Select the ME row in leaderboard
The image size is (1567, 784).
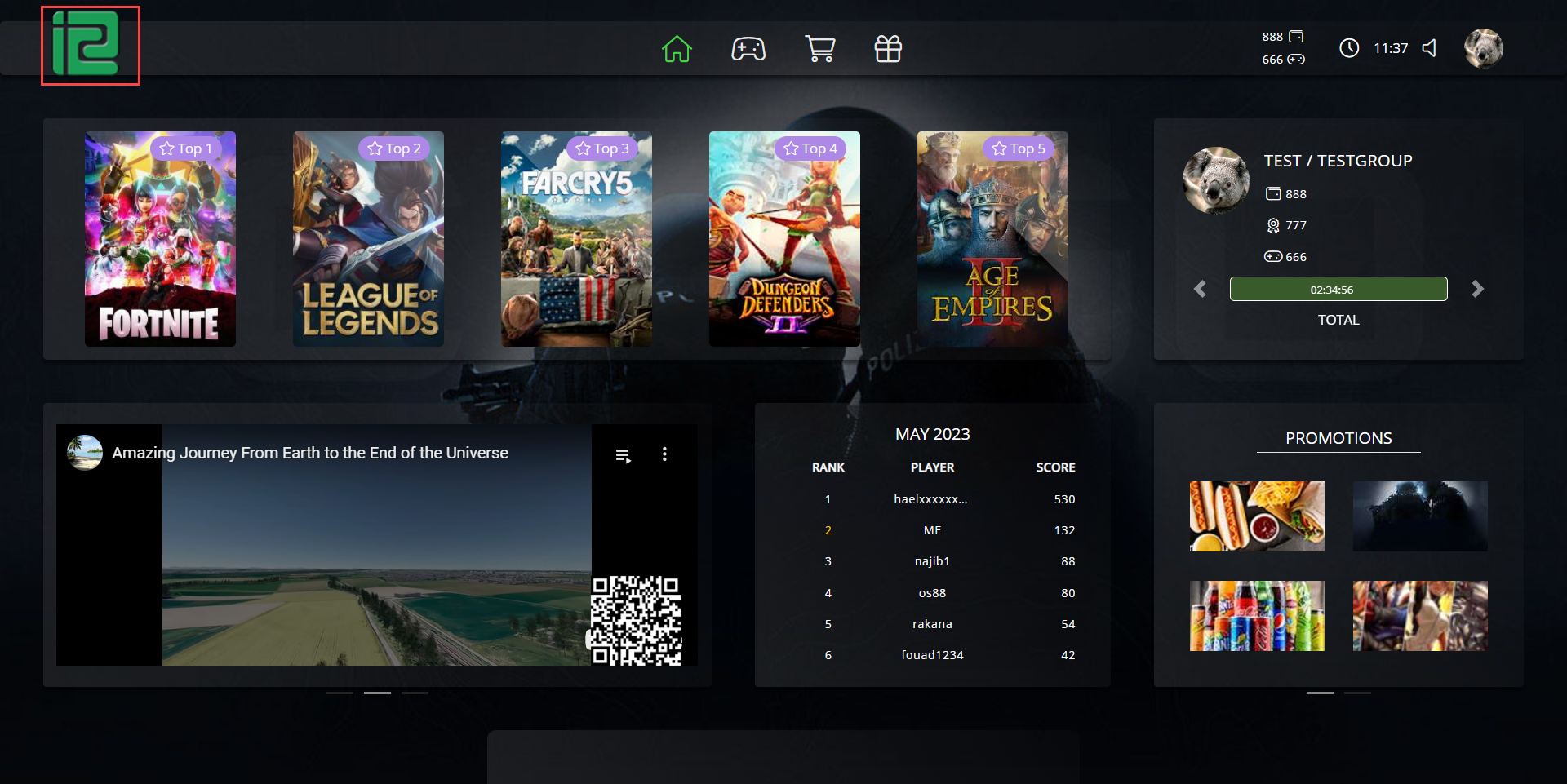(x=932, y=530)
